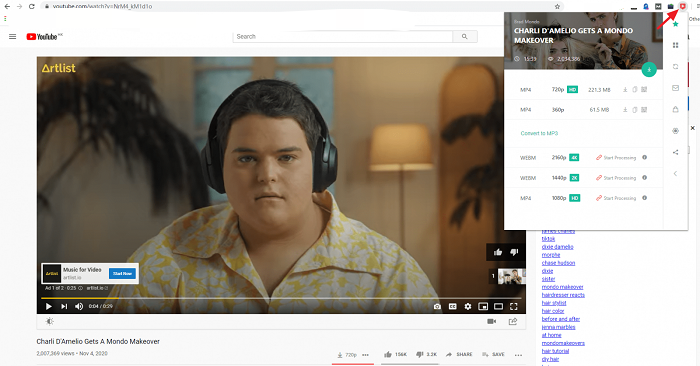This screenshot has width=700, height=366.
Task: Collapse the extension sidebar with the chevron
Action: click(675, 174)
